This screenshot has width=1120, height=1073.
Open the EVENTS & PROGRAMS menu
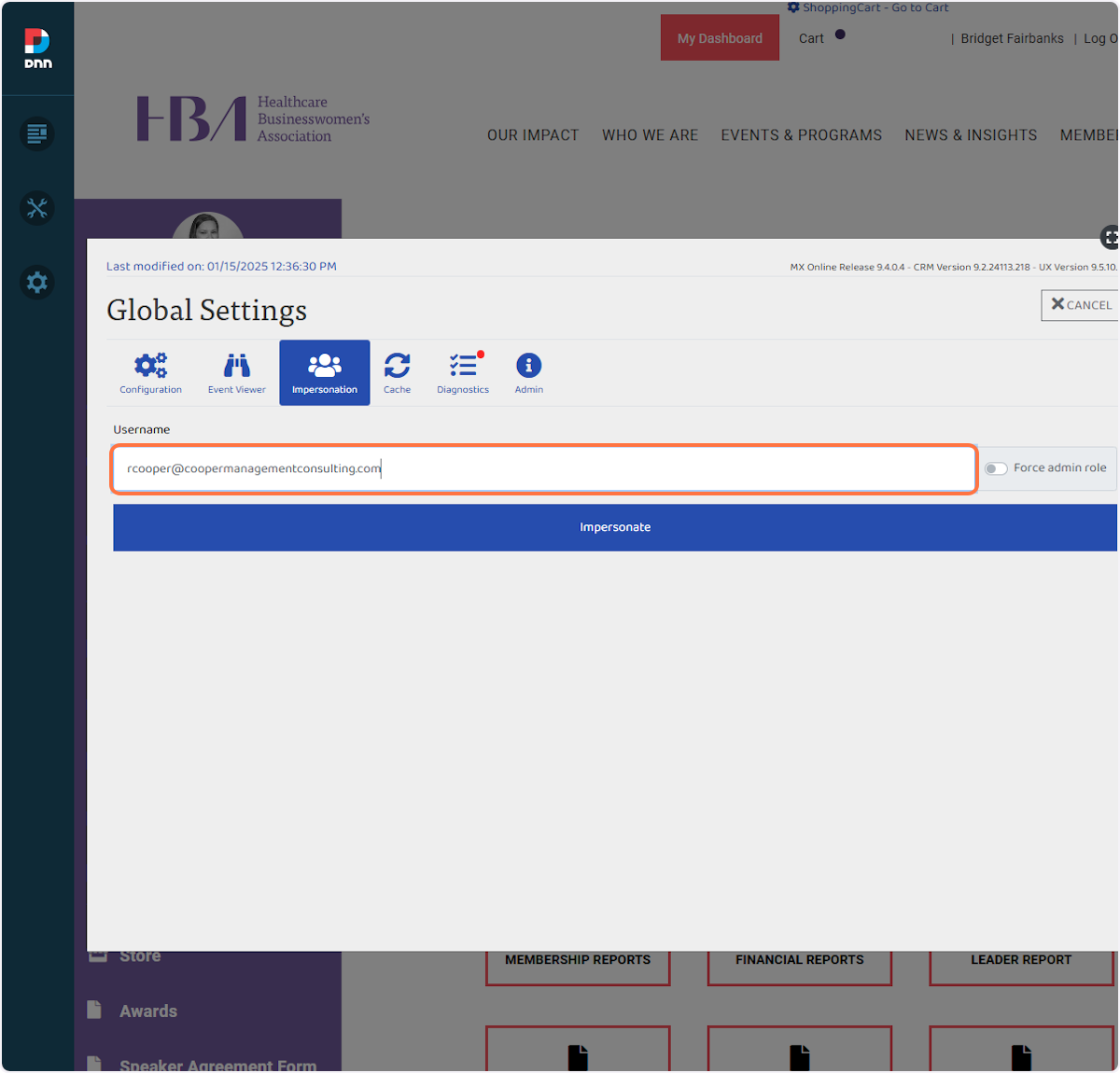tap(801, 135)
